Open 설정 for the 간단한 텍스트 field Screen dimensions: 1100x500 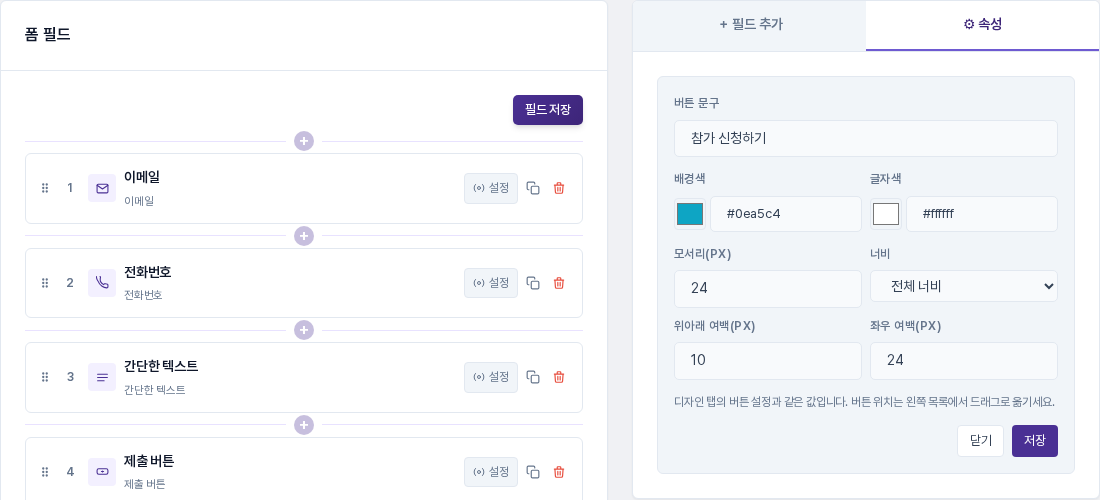[491, 377]
